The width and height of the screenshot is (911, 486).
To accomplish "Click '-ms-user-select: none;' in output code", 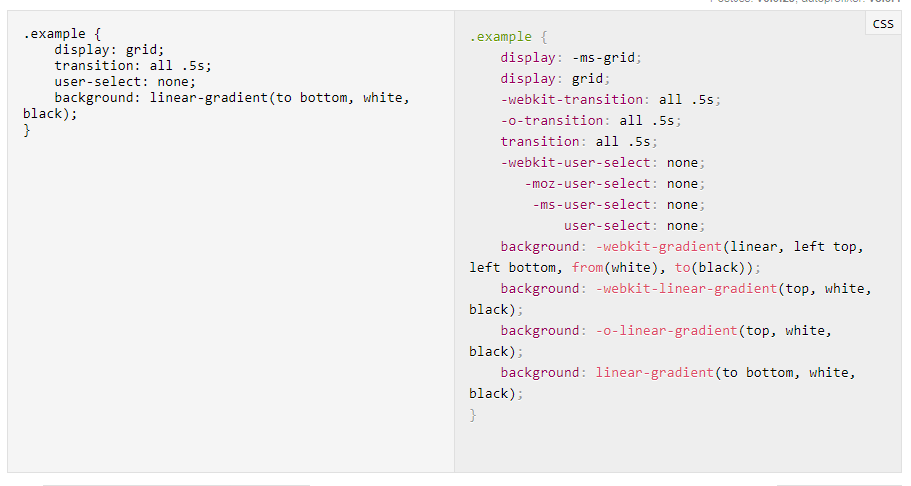I will (x=618, y=204).
